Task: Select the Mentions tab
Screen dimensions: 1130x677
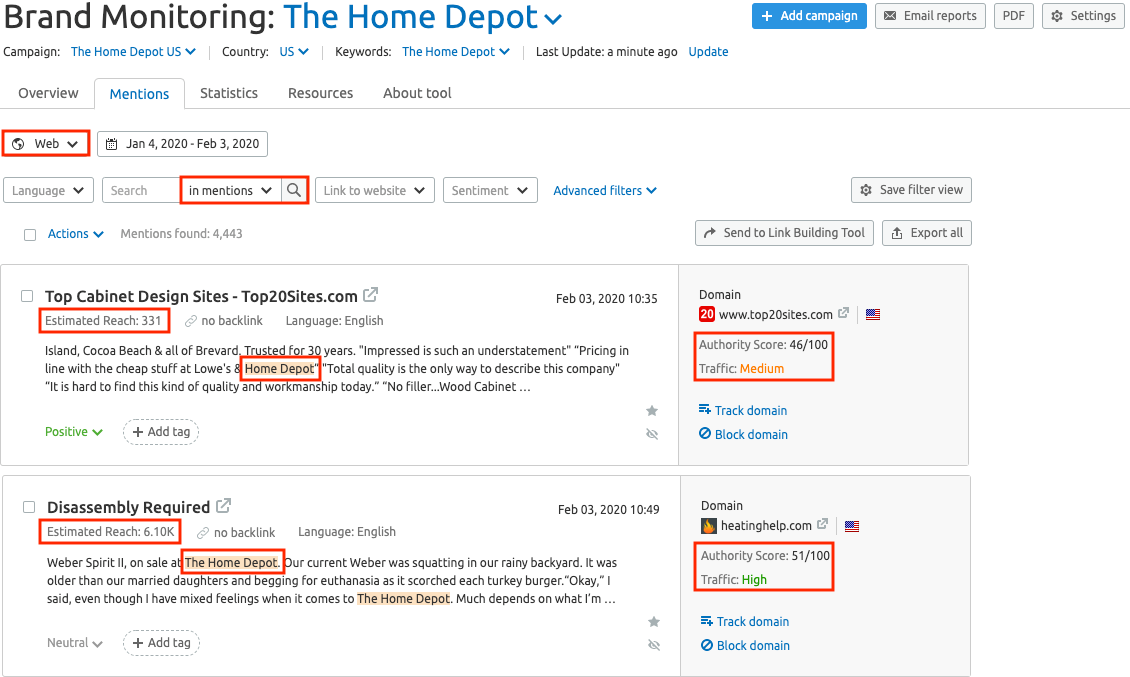Action: pos(139,94)
